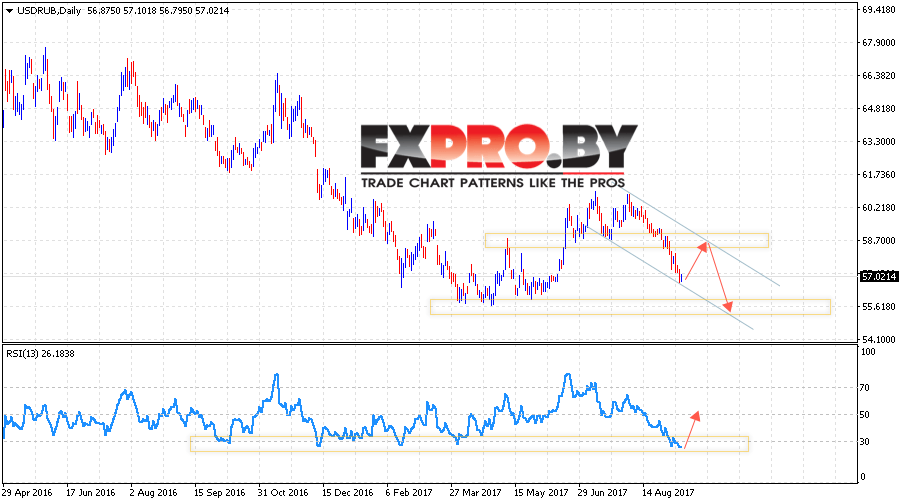The width and height of the screenshot is (900, 504).
Task: Click the 60.2180 price axis label
Action: click(x=879, y=207)
